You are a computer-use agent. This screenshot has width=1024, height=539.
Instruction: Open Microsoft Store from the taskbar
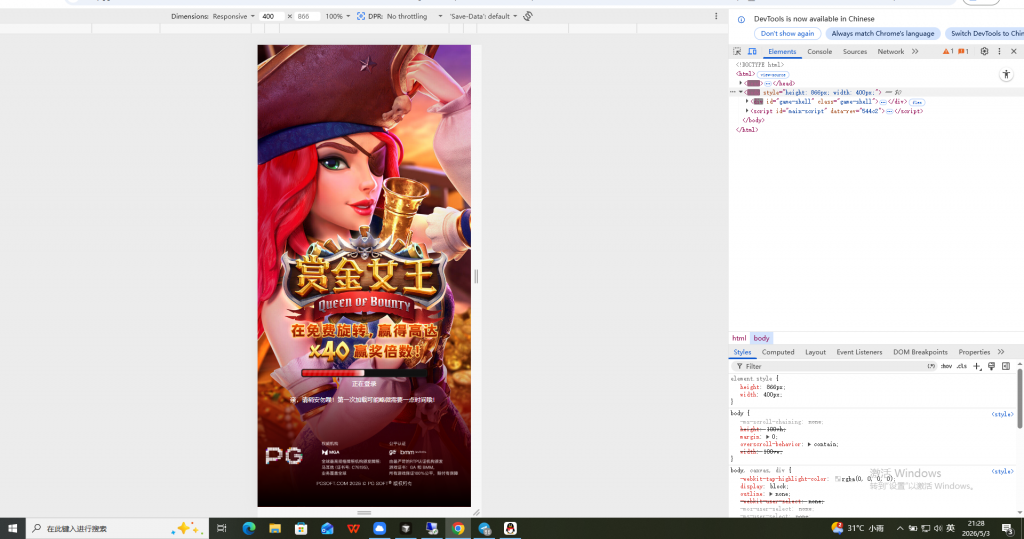coord(301,529)
